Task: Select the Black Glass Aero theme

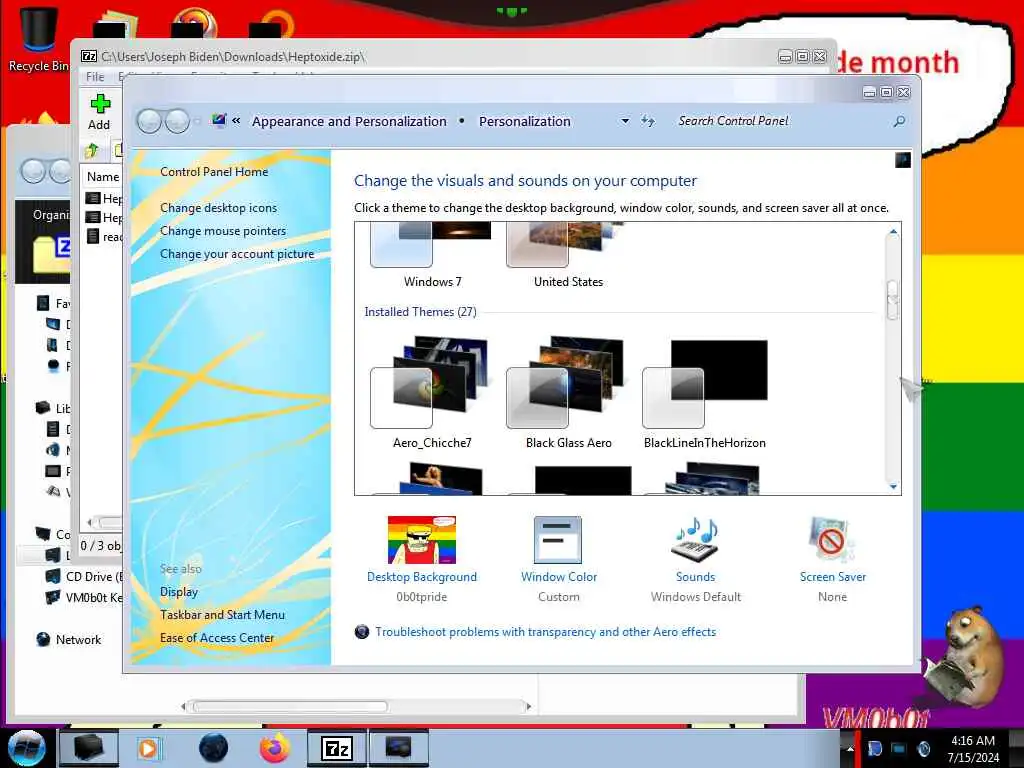Action: 568,392
